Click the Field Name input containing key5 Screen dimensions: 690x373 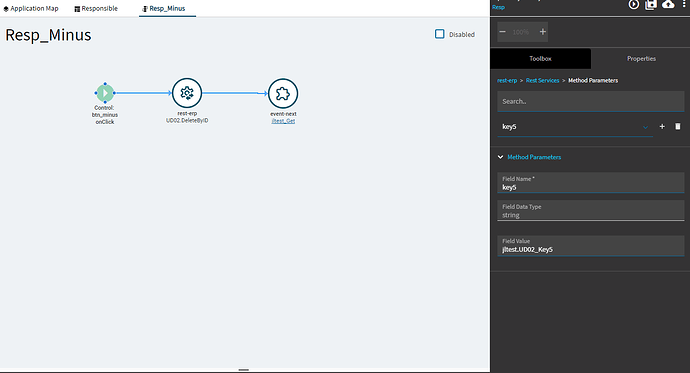coord(591,183)
